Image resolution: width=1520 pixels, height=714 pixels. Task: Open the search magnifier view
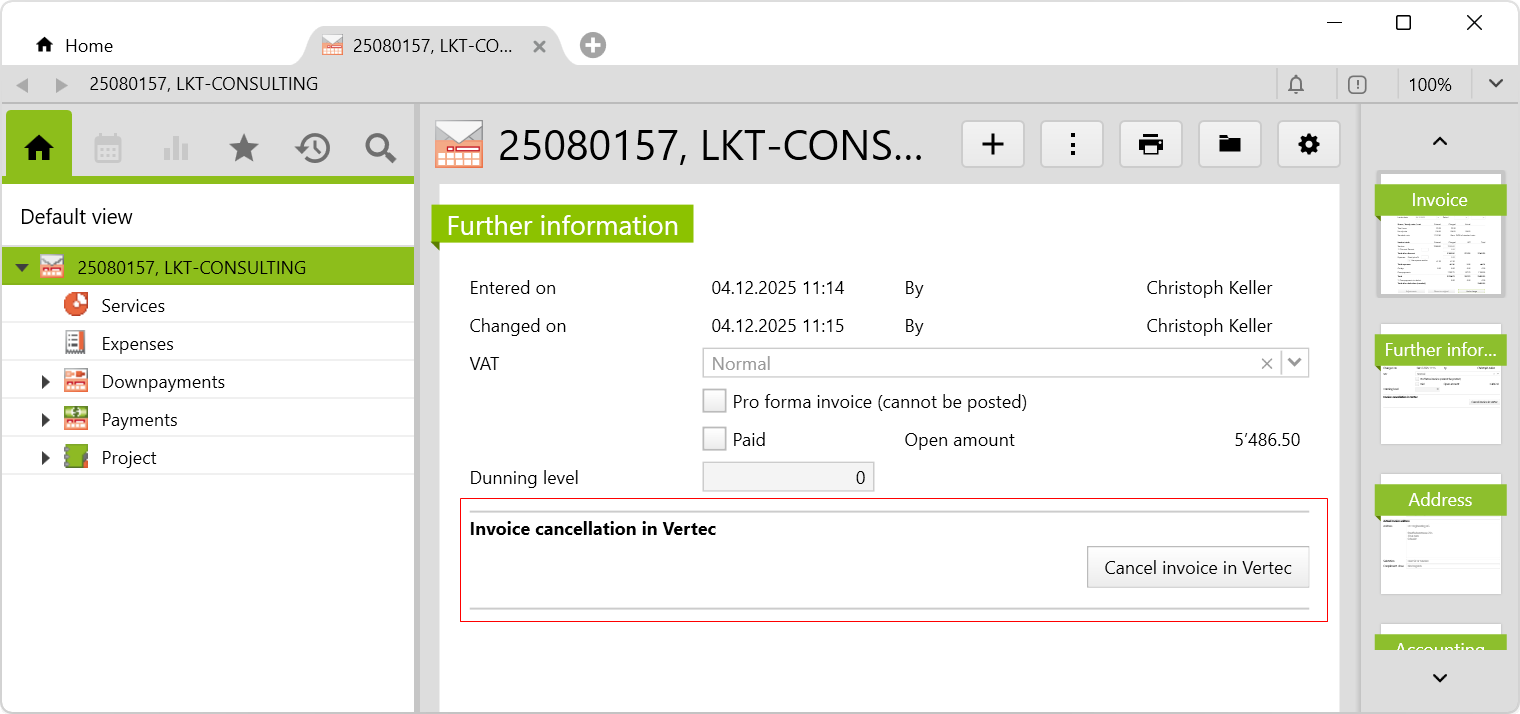pyautogui.click(x=380, y=149)
